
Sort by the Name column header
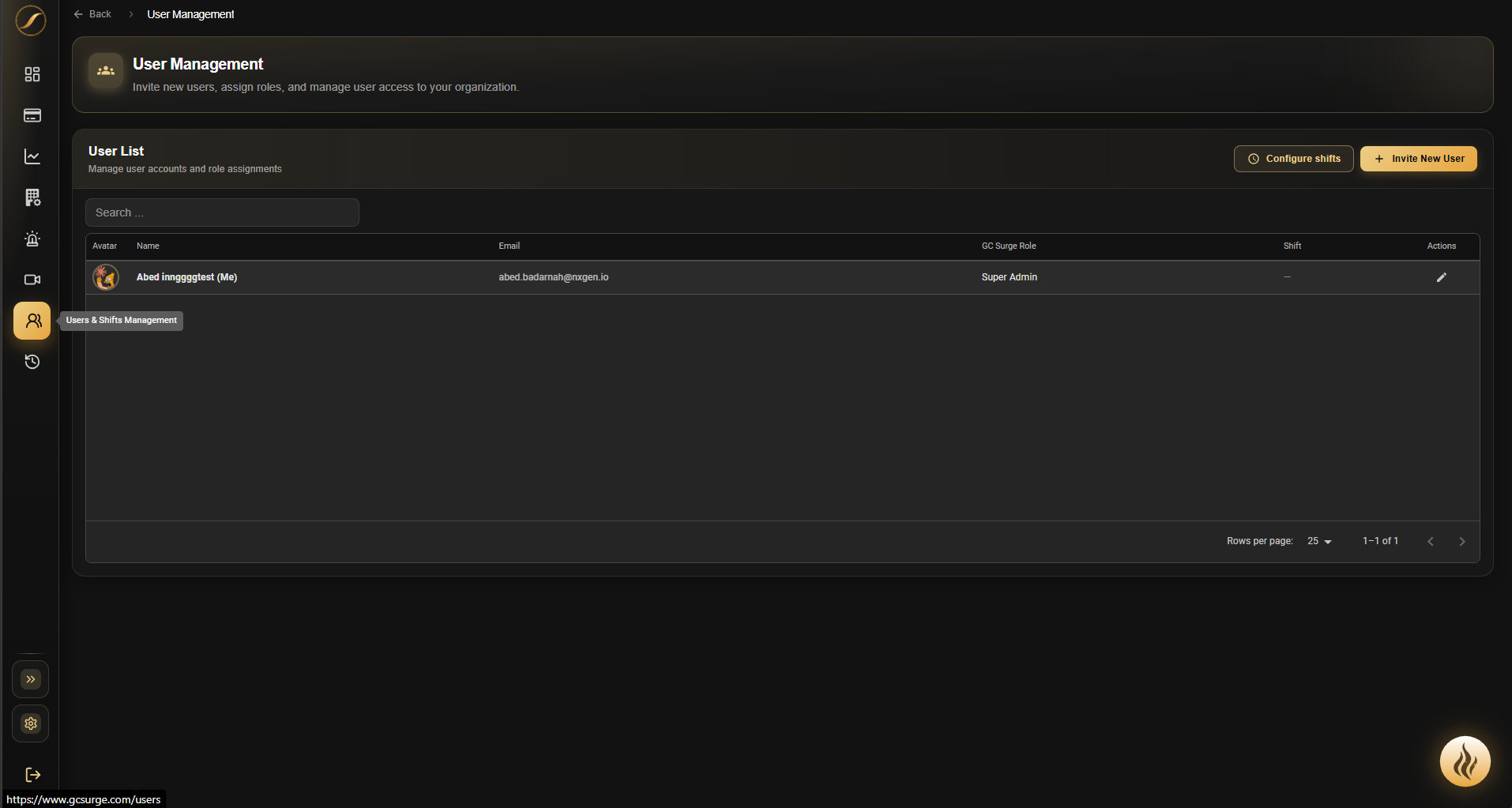148,246
